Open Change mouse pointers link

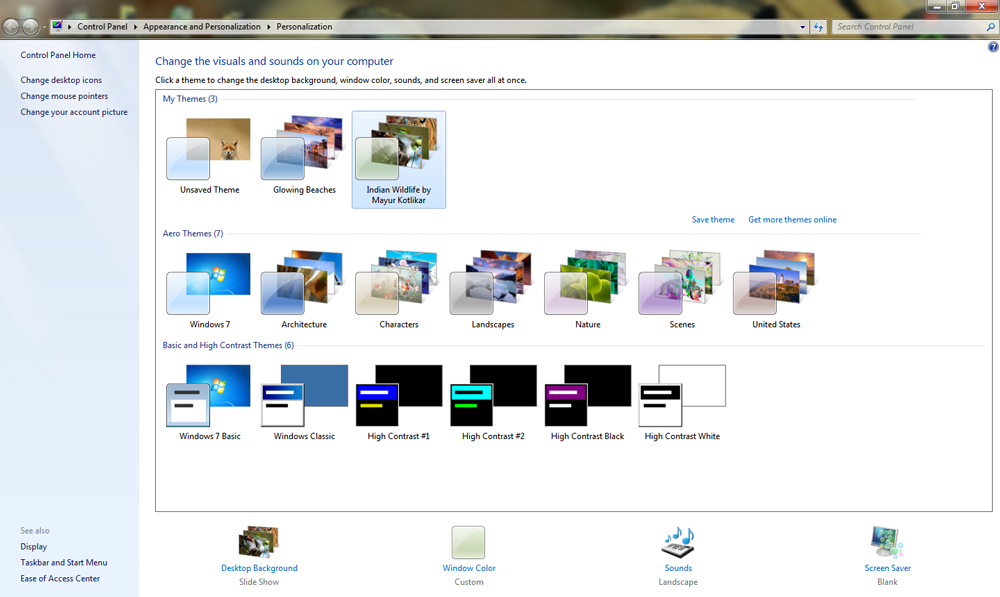click(x=64, y=96)
